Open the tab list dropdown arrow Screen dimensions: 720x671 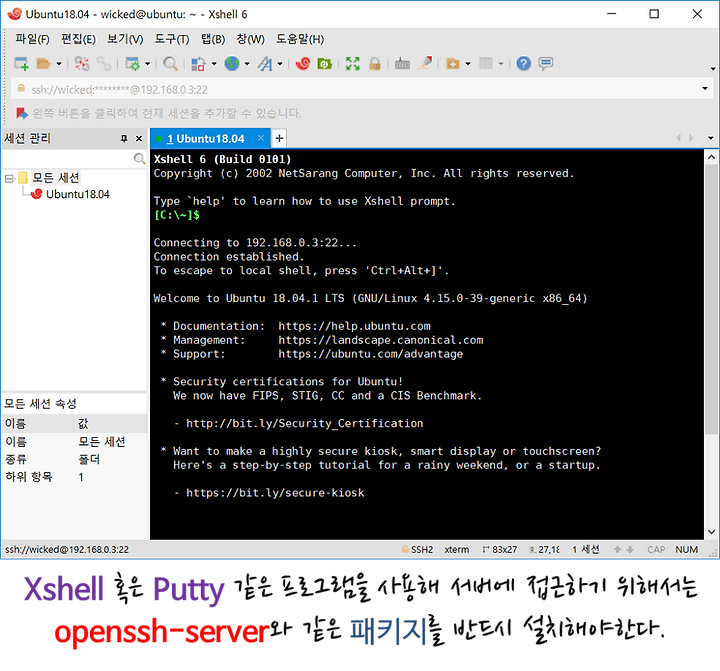pyautogui.click(x=710, y=138)
